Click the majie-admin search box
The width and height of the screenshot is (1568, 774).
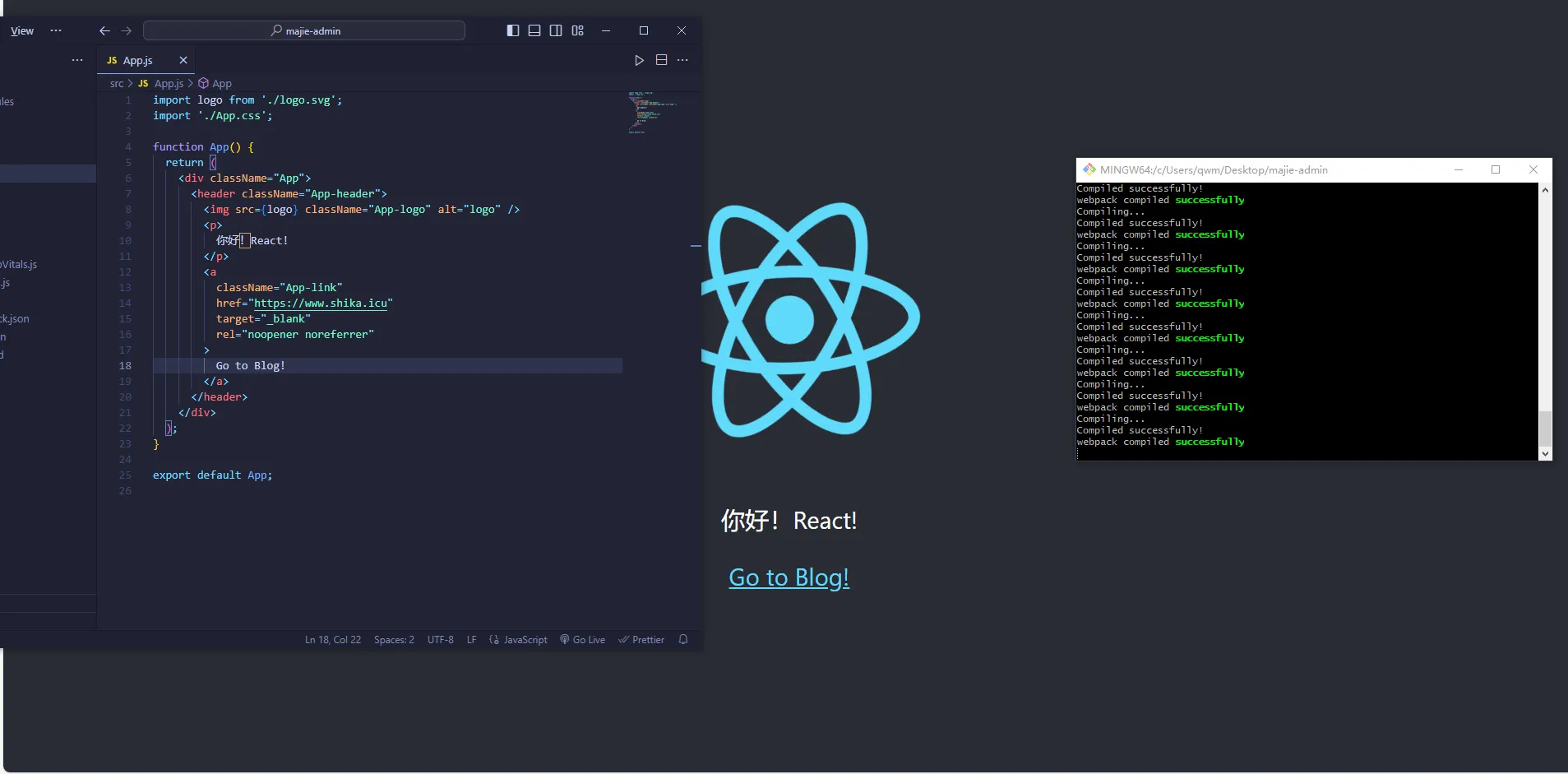point(304,30)
